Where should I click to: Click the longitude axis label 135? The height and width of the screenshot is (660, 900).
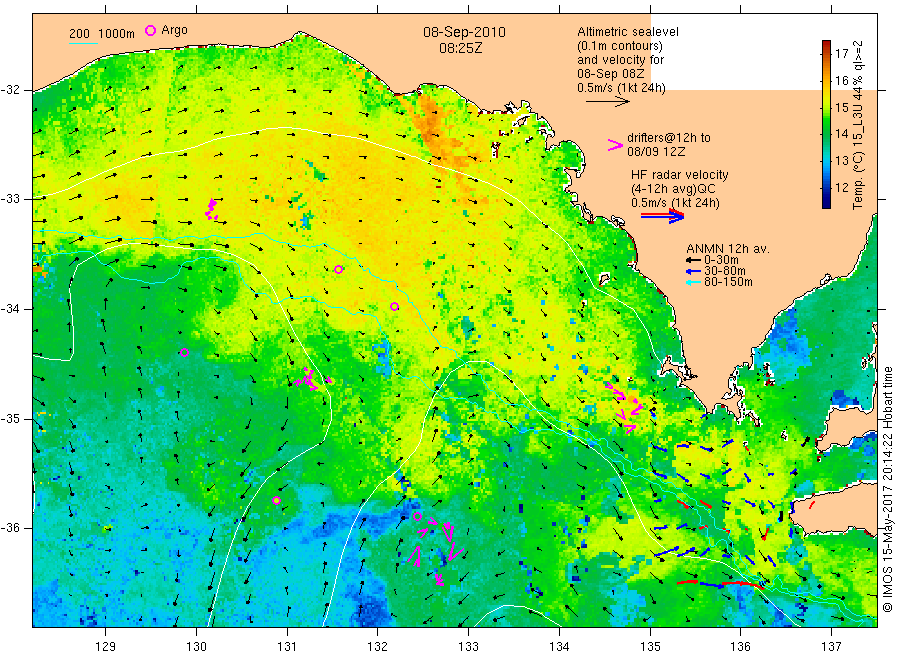pos(650,647)
